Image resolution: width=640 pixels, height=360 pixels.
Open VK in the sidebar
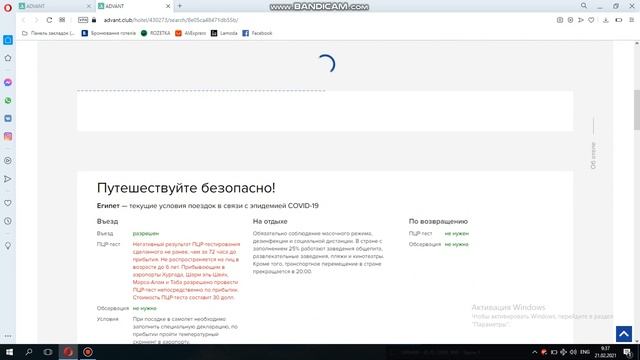pyautogui.click(x=8, y=118)
